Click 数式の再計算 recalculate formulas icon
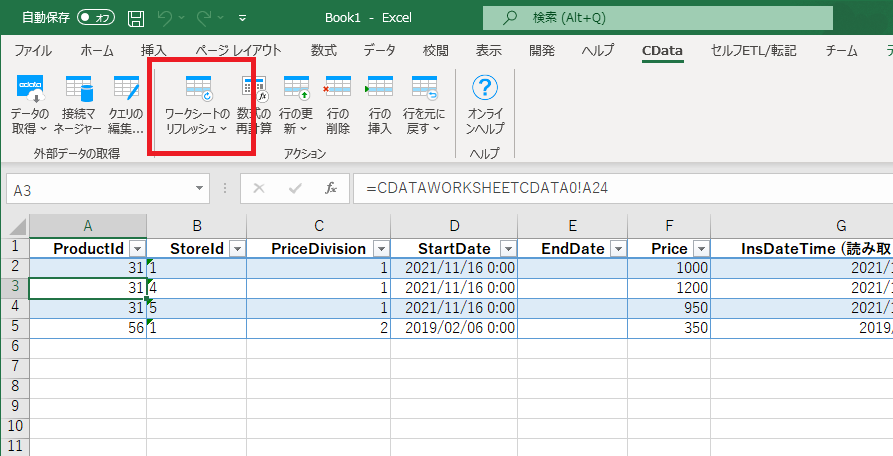The height and width of the screenshot is (456, 893). click(x=254, y=89)
